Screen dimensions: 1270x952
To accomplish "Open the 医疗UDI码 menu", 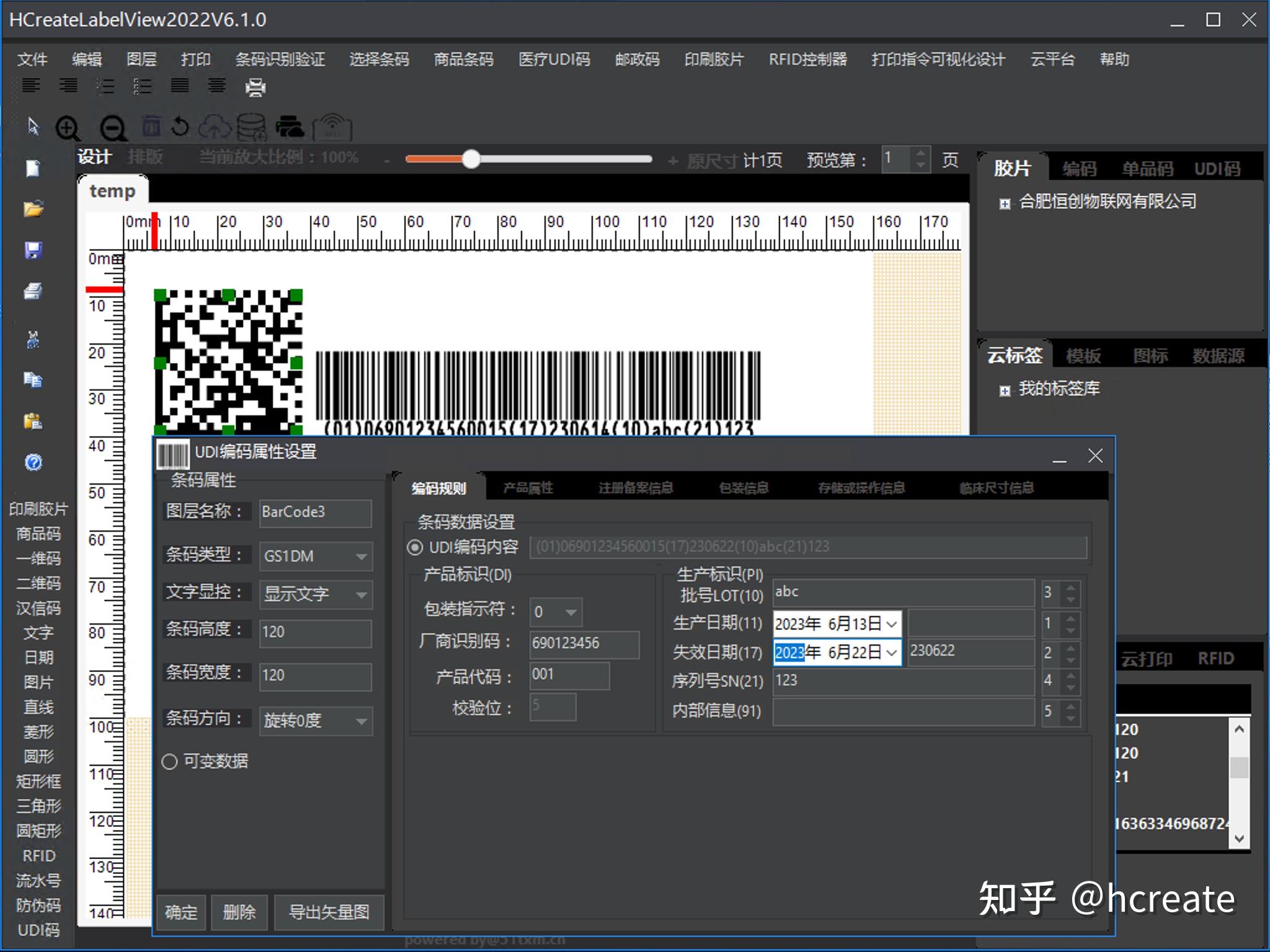I will pyautogui.click(x=554, y=59).
